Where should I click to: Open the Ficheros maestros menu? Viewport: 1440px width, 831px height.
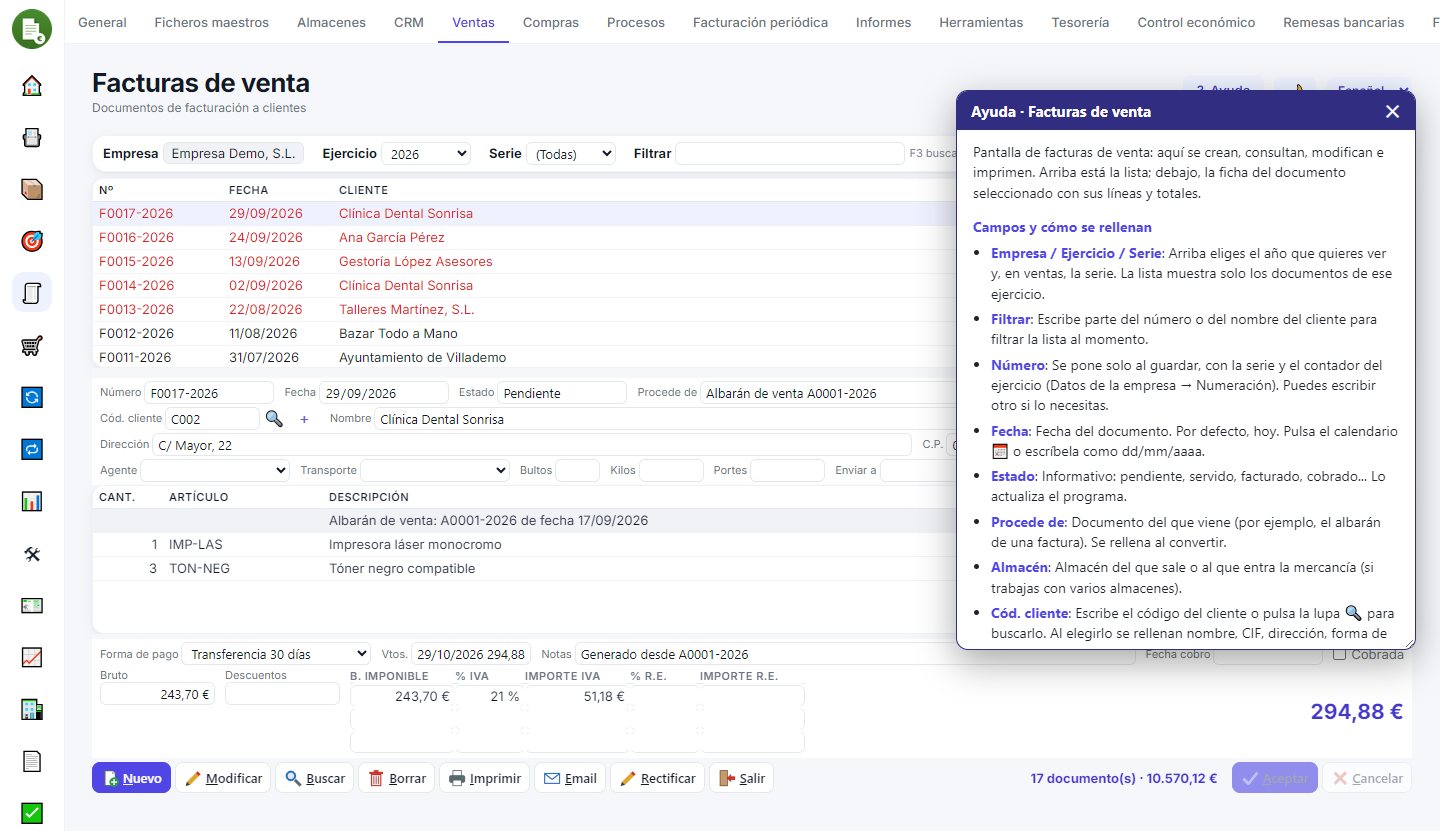211,22
